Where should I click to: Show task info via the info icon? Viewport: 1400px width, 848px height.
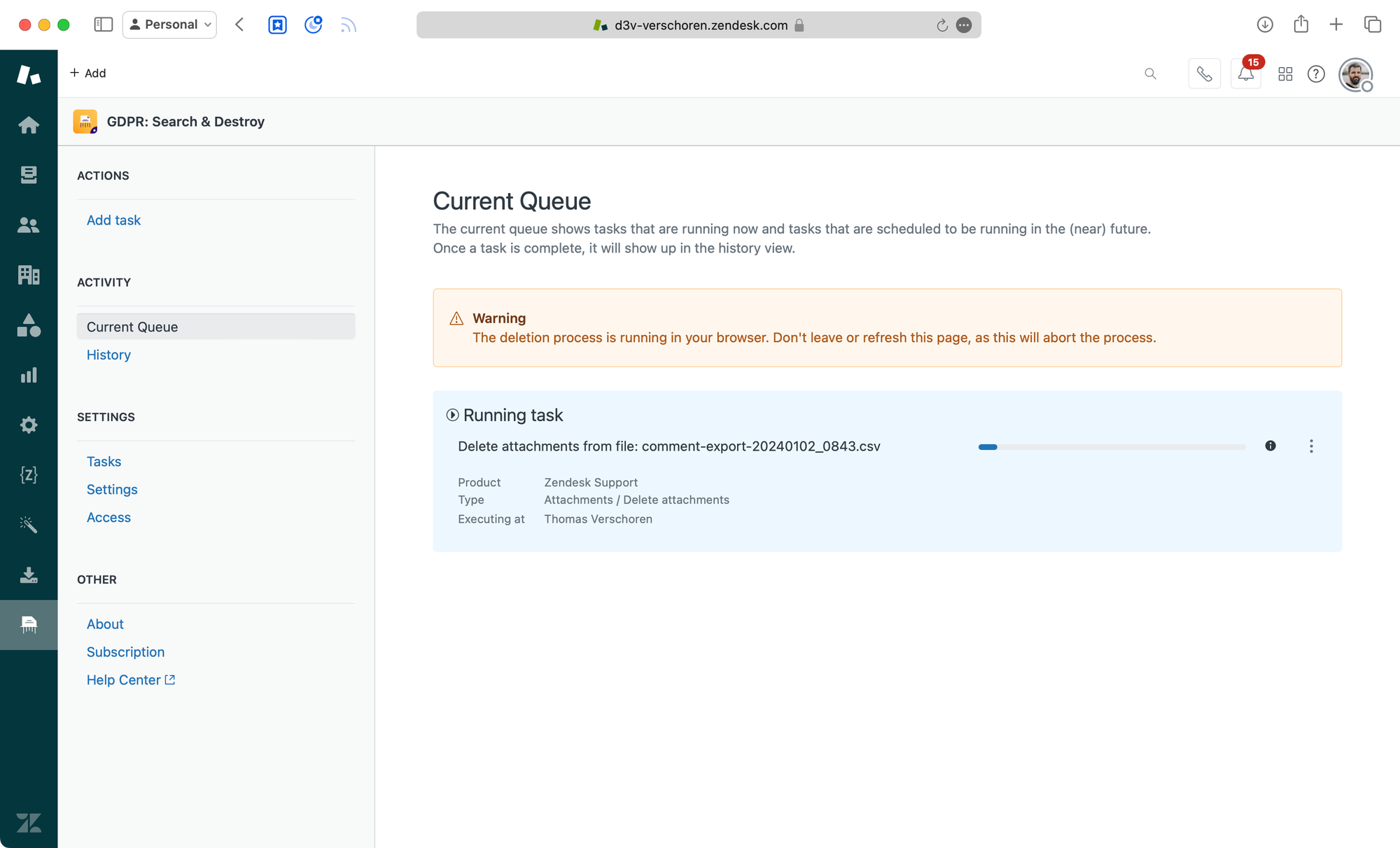click(1270, 446)
